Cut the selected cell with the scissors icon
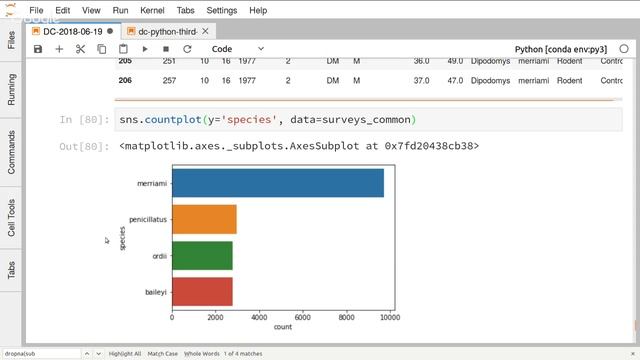Viewport: 640px width, 360px height. (80, 49)
